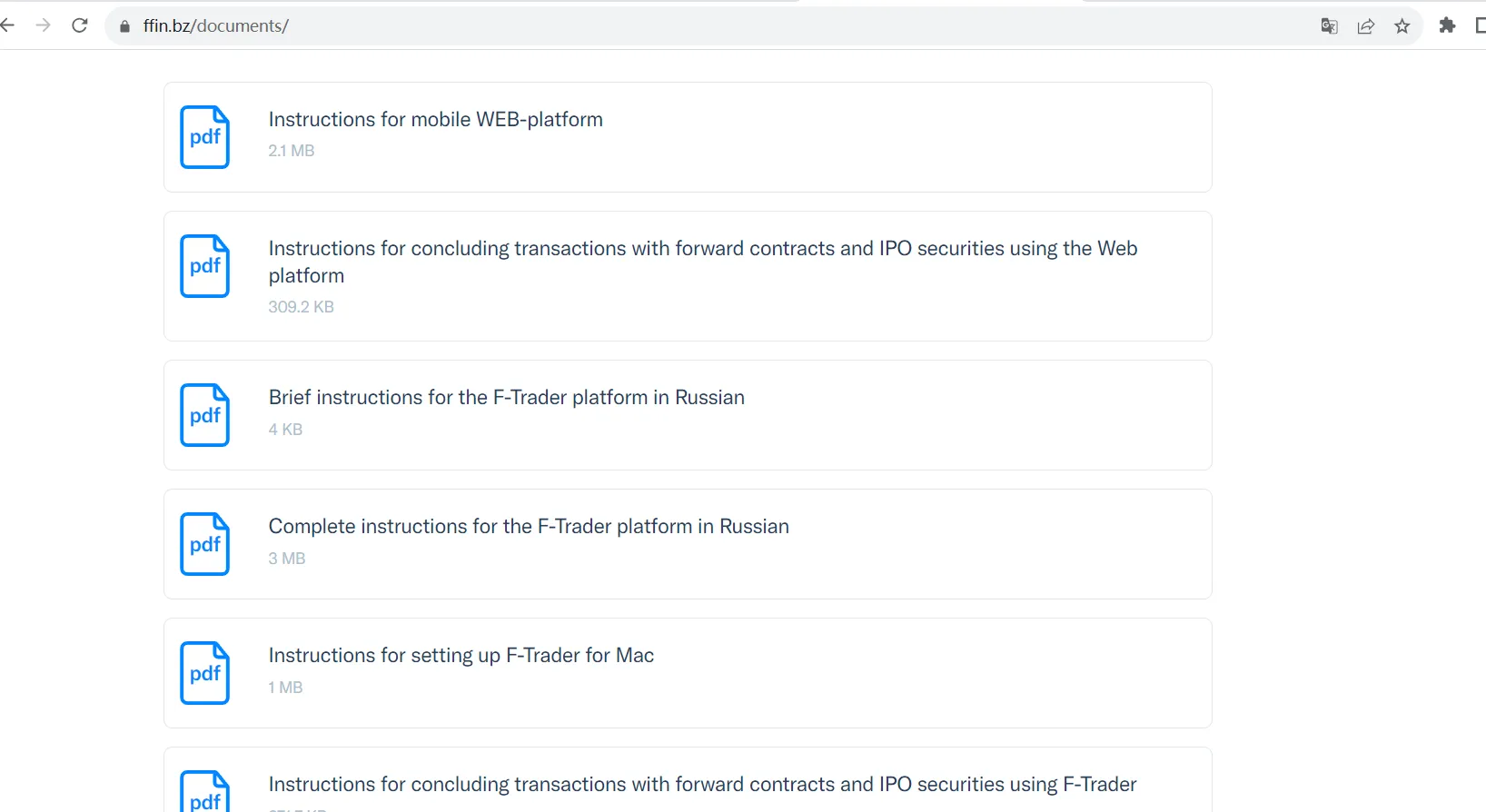1486x812 pixels.
Task: Click the browser back arrow
Action: click(x=7, y=25)
